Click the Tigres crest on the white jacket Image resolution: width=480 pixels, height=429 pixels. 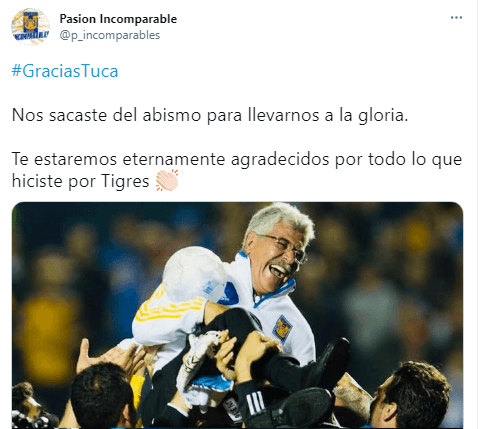click(x=282, y=329)
